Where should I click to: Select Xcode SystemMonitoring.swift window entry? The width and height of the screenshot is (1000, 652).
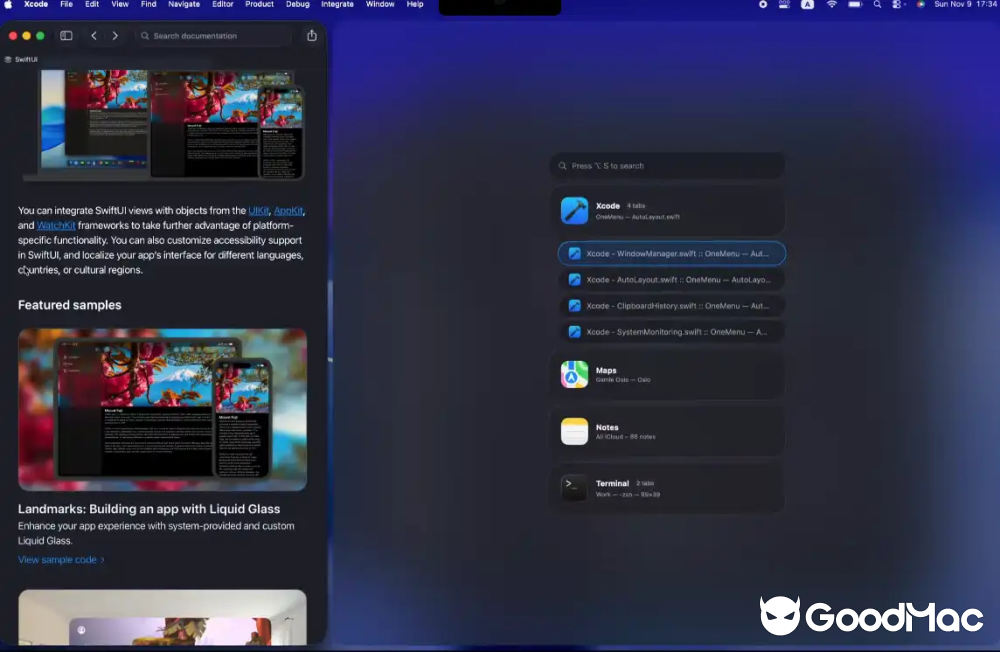(672, 332)
